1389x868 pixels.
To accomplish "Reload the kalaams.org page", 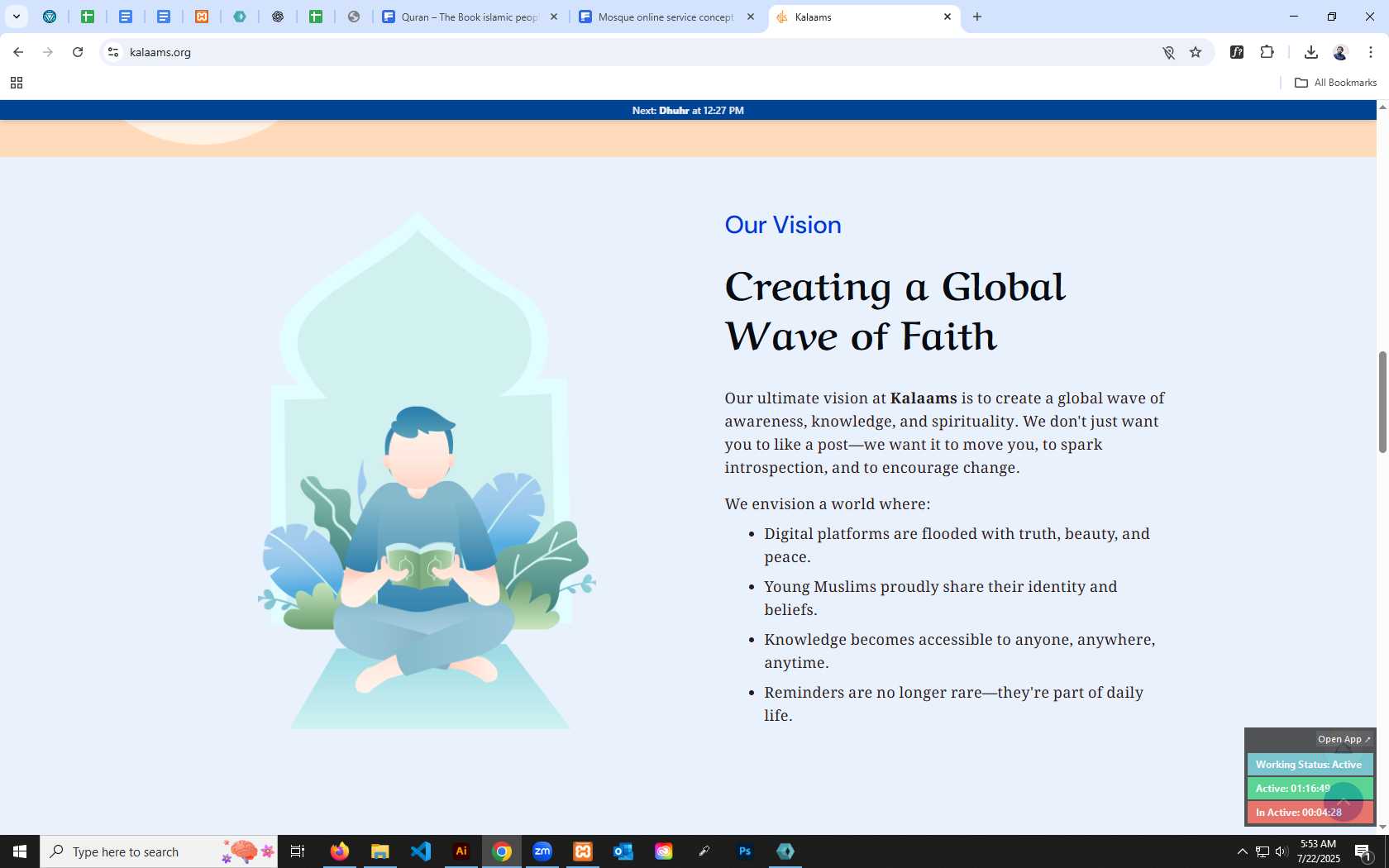I will click(78, 52).
